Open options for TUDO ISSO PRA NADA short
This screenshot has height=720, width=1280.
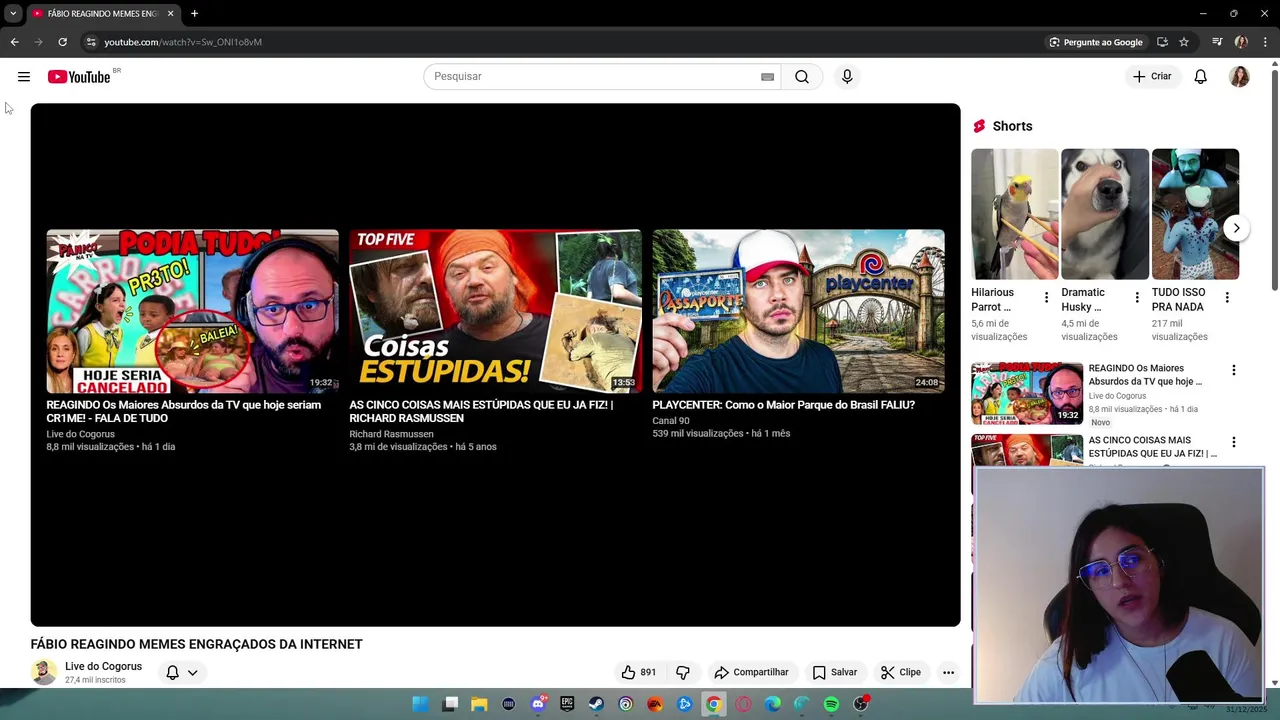coord(1227,298)
